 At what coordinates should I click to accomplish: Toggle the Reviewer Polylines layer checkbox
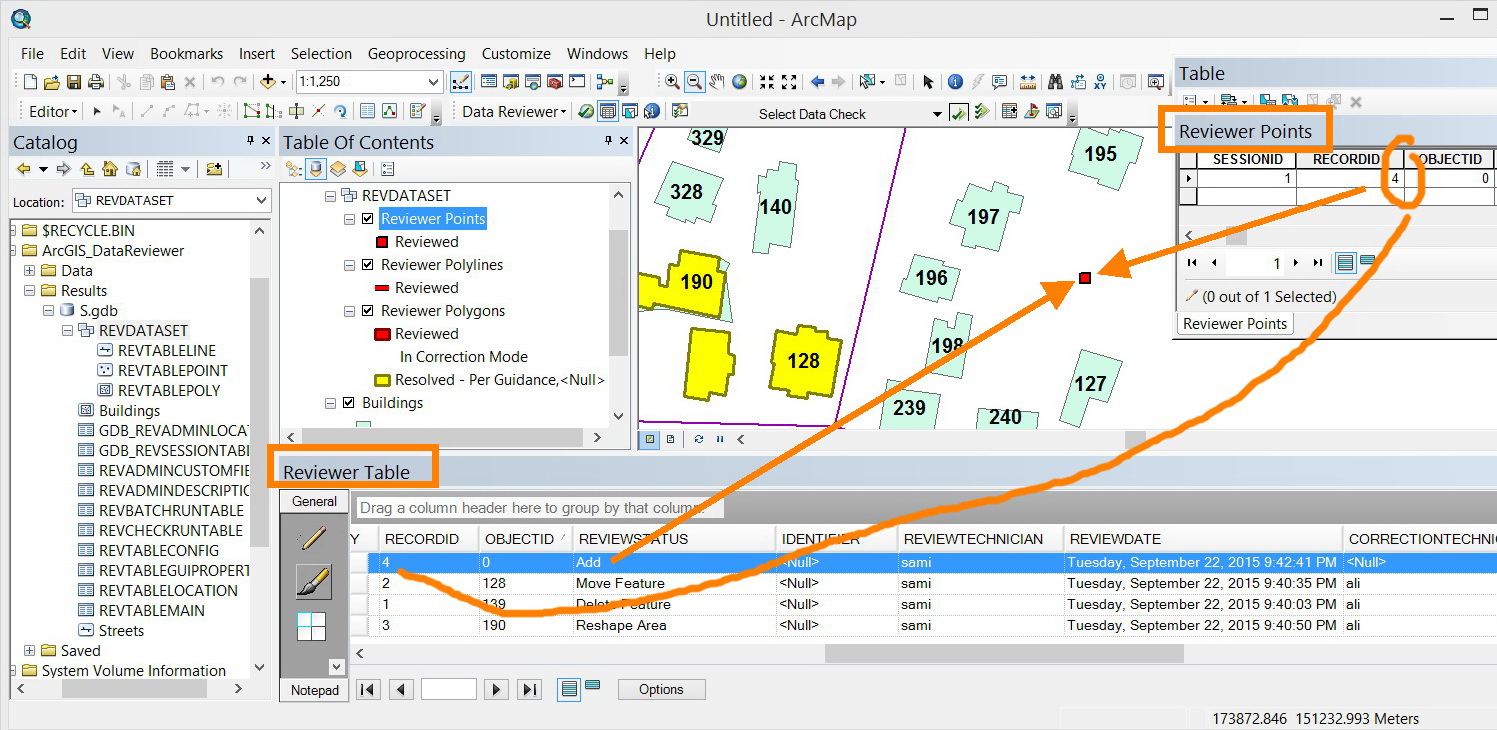368,265
